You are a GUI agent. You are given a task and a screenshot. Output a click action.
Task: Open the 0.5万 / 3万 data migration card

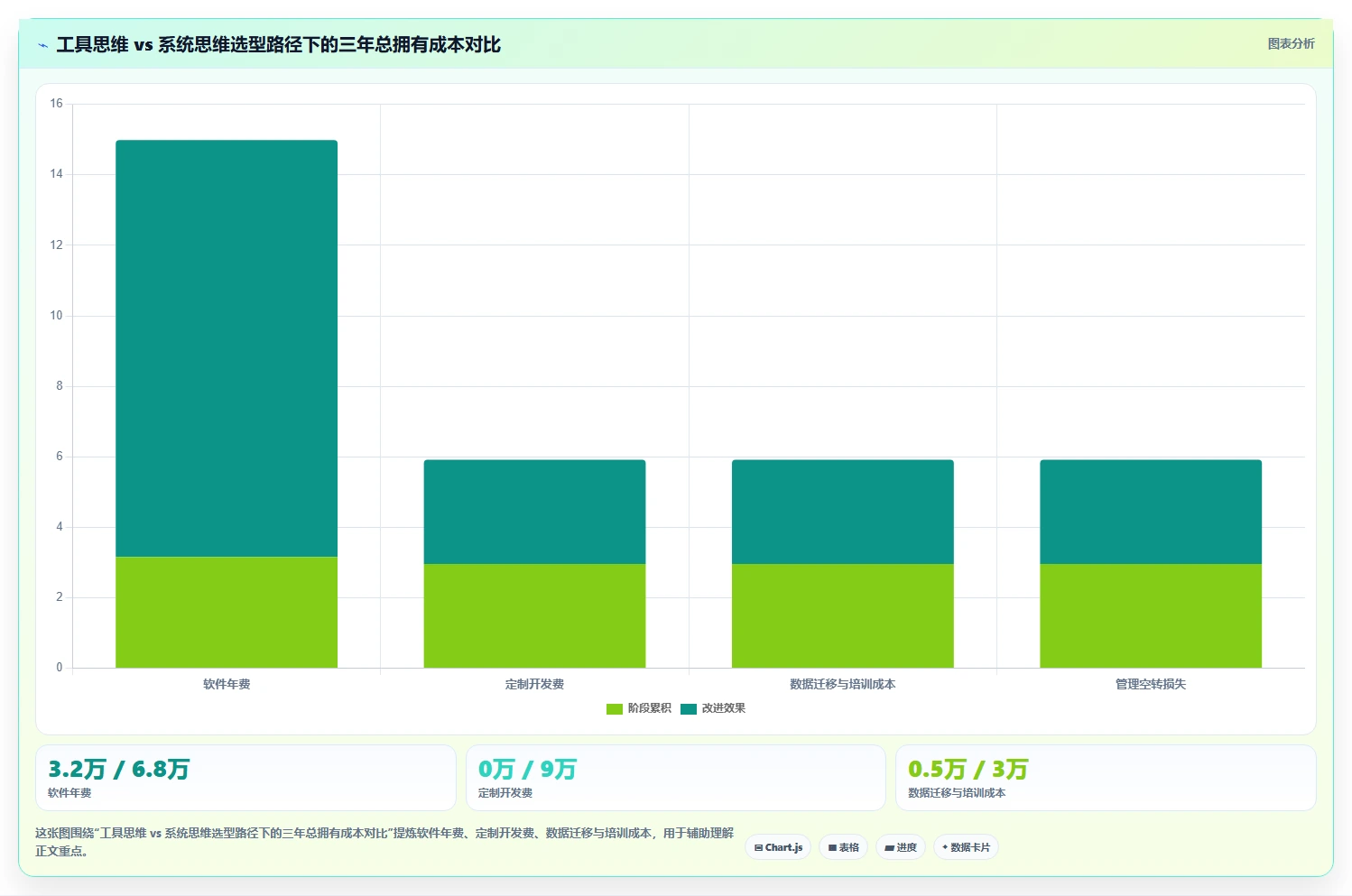pos(1106,778)
